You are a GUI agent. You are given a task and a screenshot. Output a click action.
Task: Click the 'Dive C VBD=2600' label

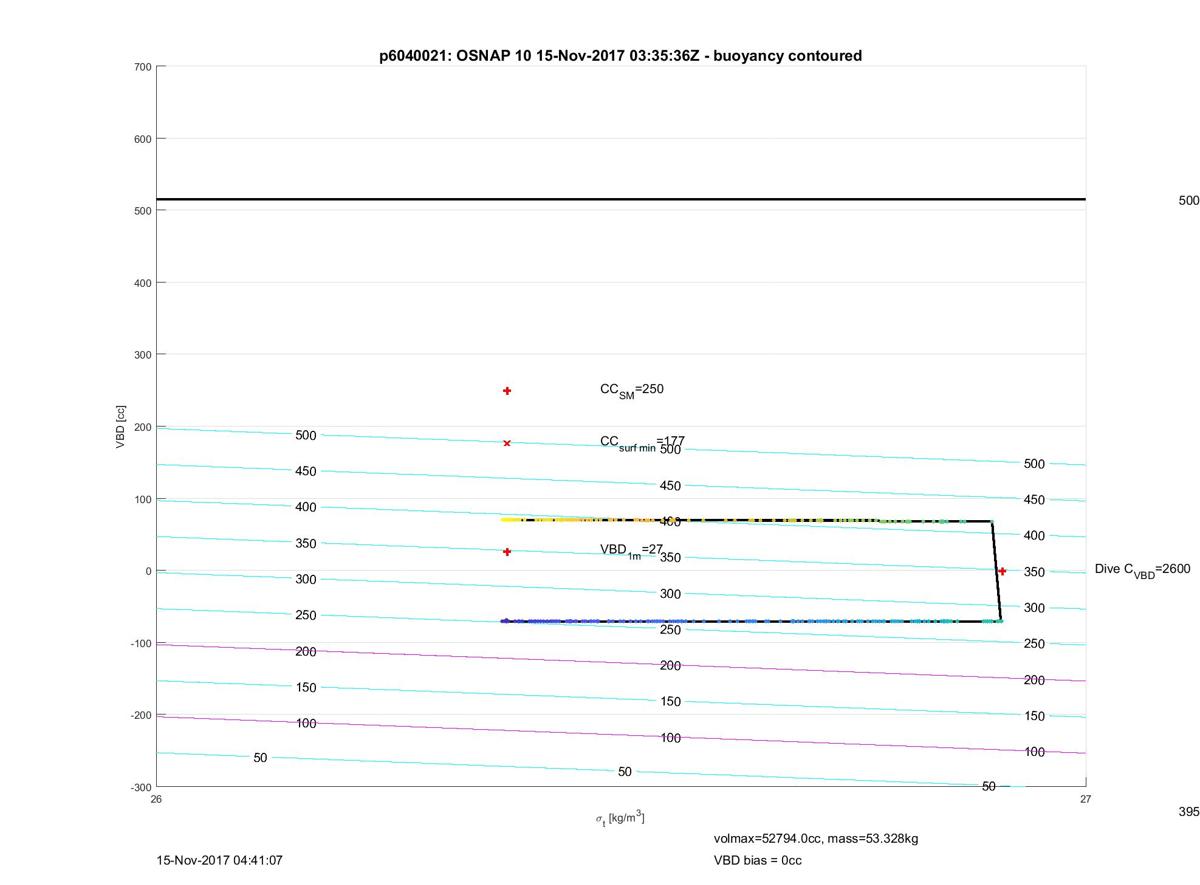[1143, 570]
